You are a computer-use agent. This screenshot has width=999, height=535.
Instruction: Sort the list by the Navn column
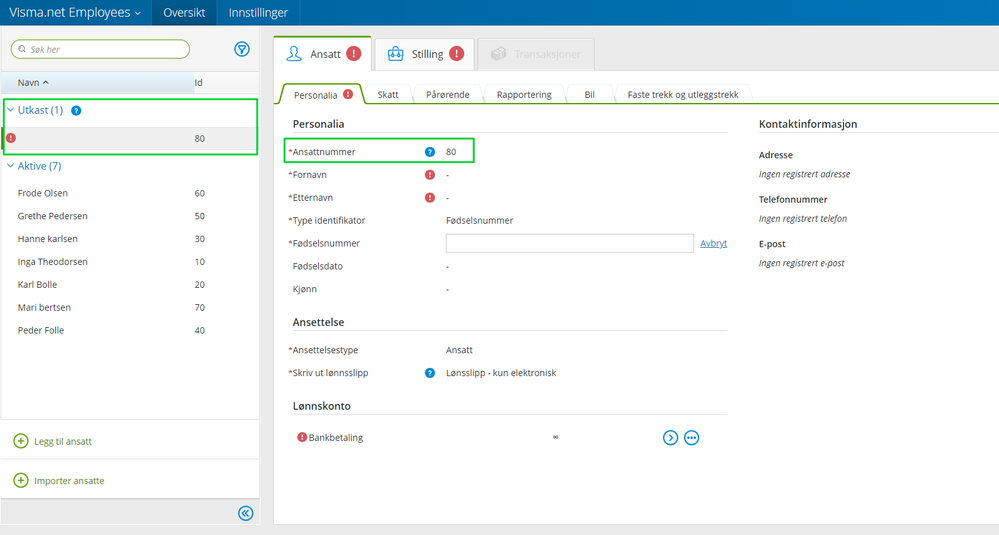[33, 83]
